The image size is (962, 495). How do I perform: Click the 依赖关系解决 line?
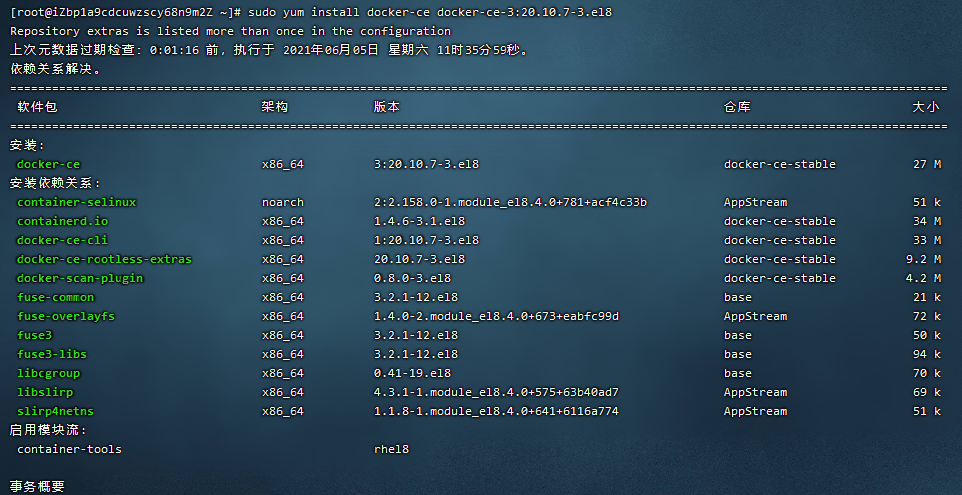click(56, 69)
